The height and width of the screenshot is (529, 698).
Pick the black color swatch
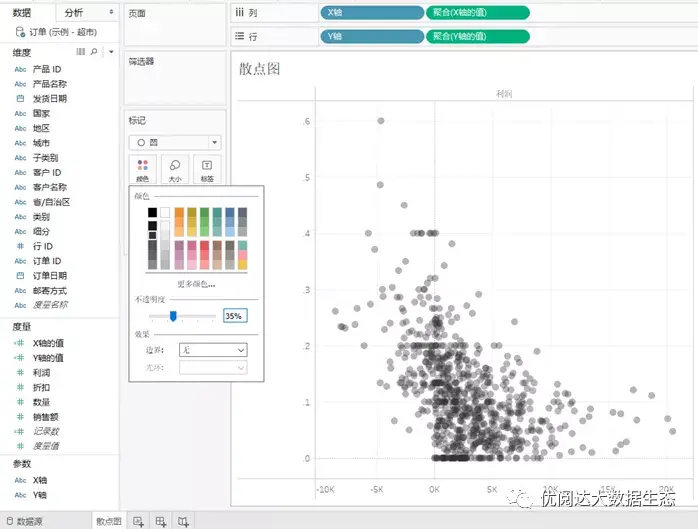coord(153,212)
